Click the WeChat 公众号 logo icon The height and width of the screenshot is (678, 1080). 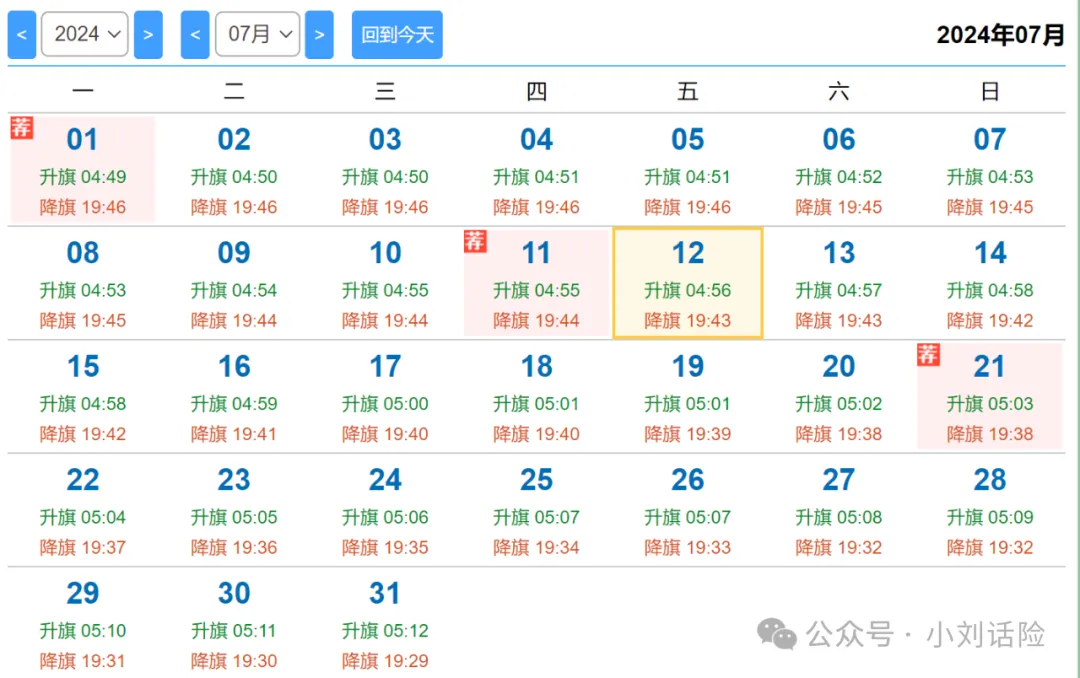coord(777,634)
